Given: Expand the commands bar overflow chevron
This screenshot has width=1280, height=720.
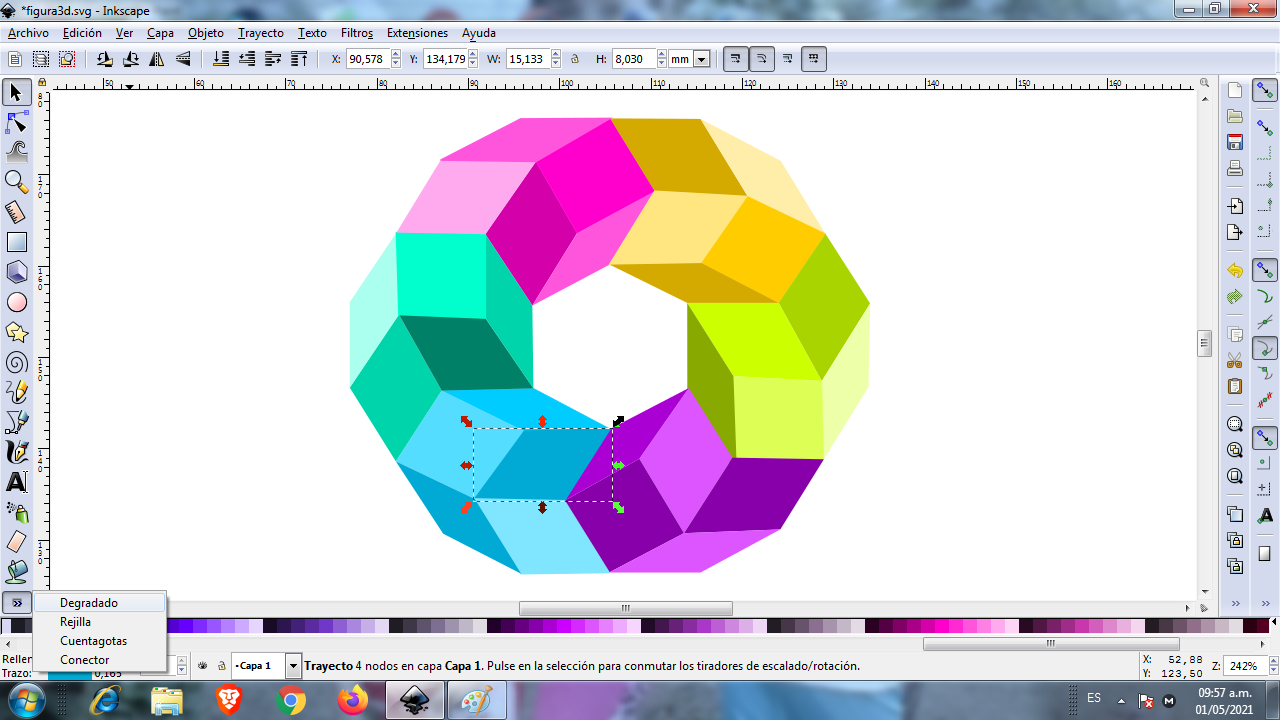Looking at the screenshot, I should [x=1235, y=604].
